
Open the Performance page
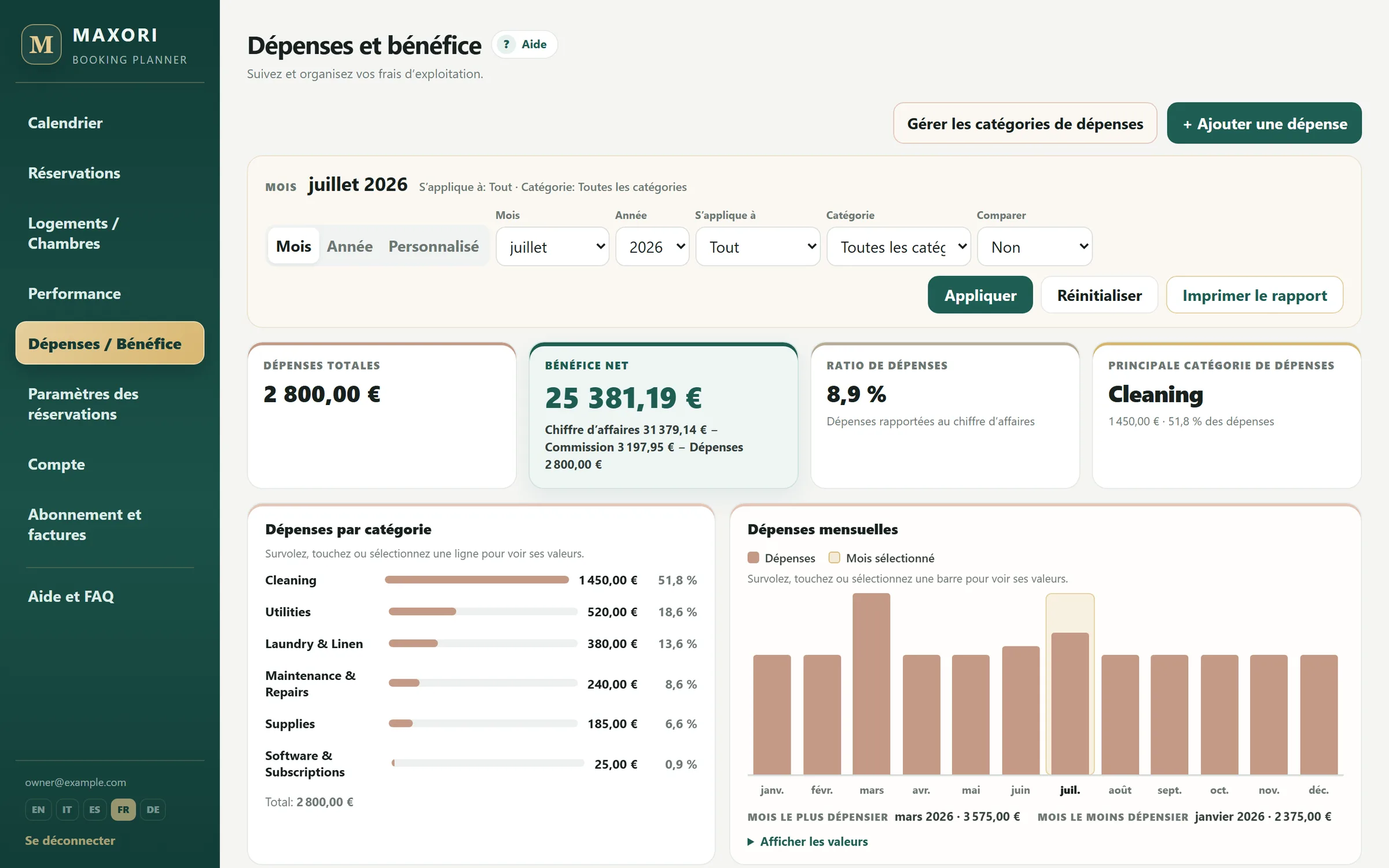(x=110, y=293)
